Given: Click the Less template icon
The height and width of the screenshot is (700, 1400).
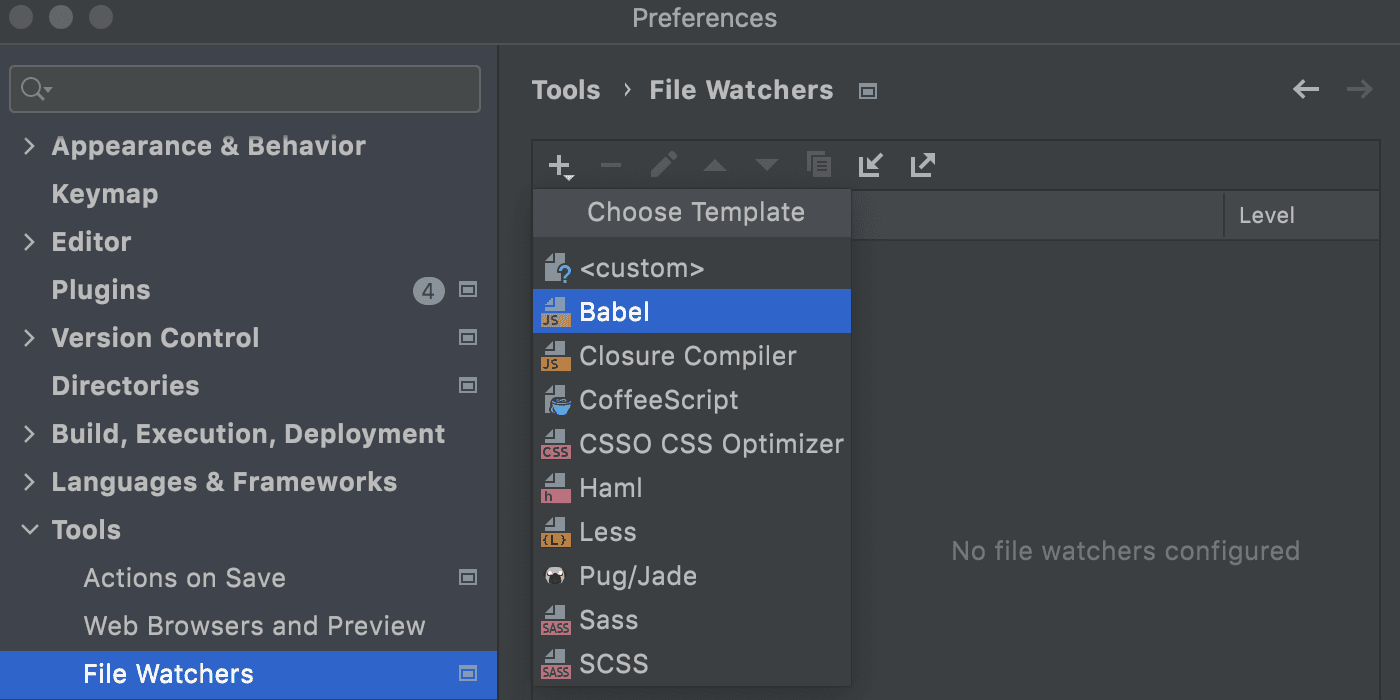Looking at the screenshot, I should coord(555,532).
